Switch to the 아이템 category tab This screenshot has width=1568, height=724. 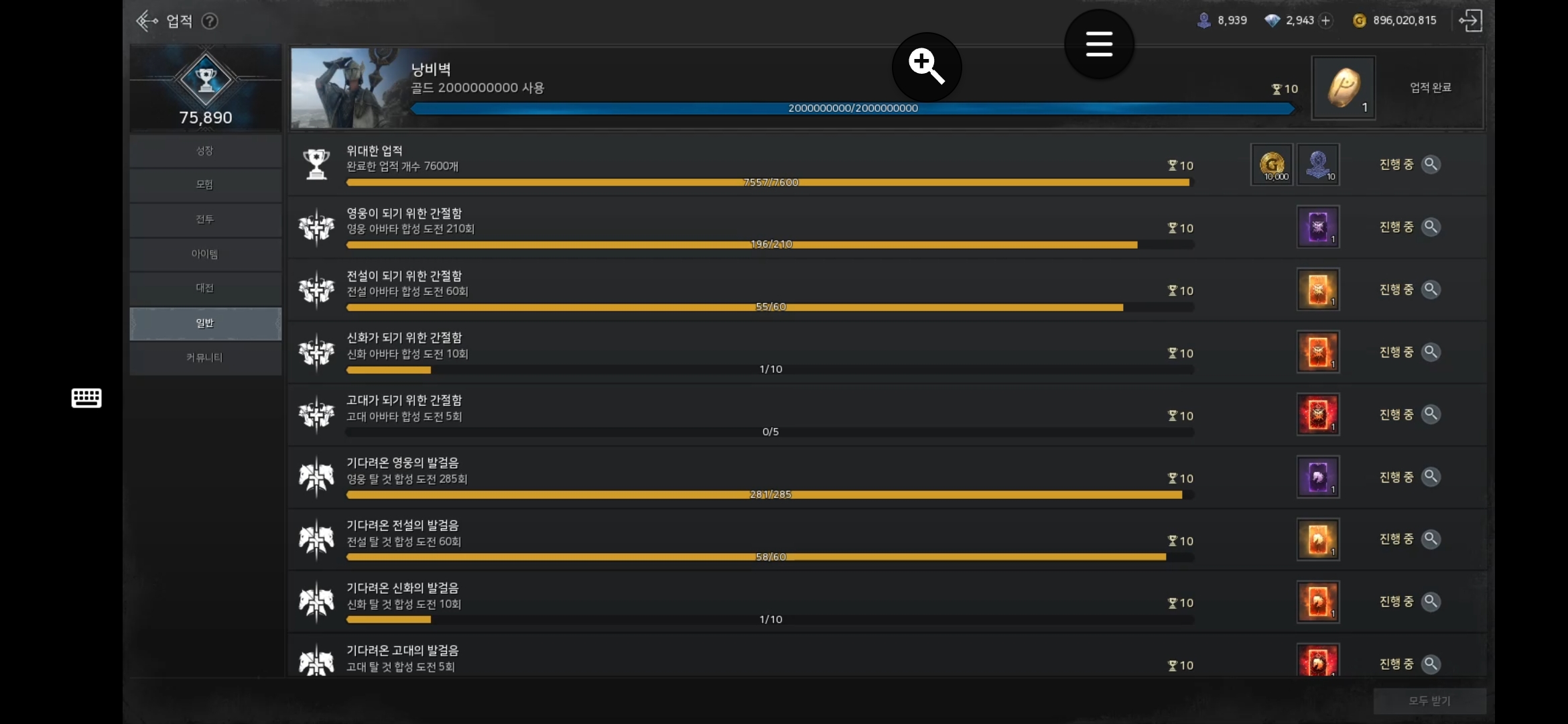click(205, 254)
